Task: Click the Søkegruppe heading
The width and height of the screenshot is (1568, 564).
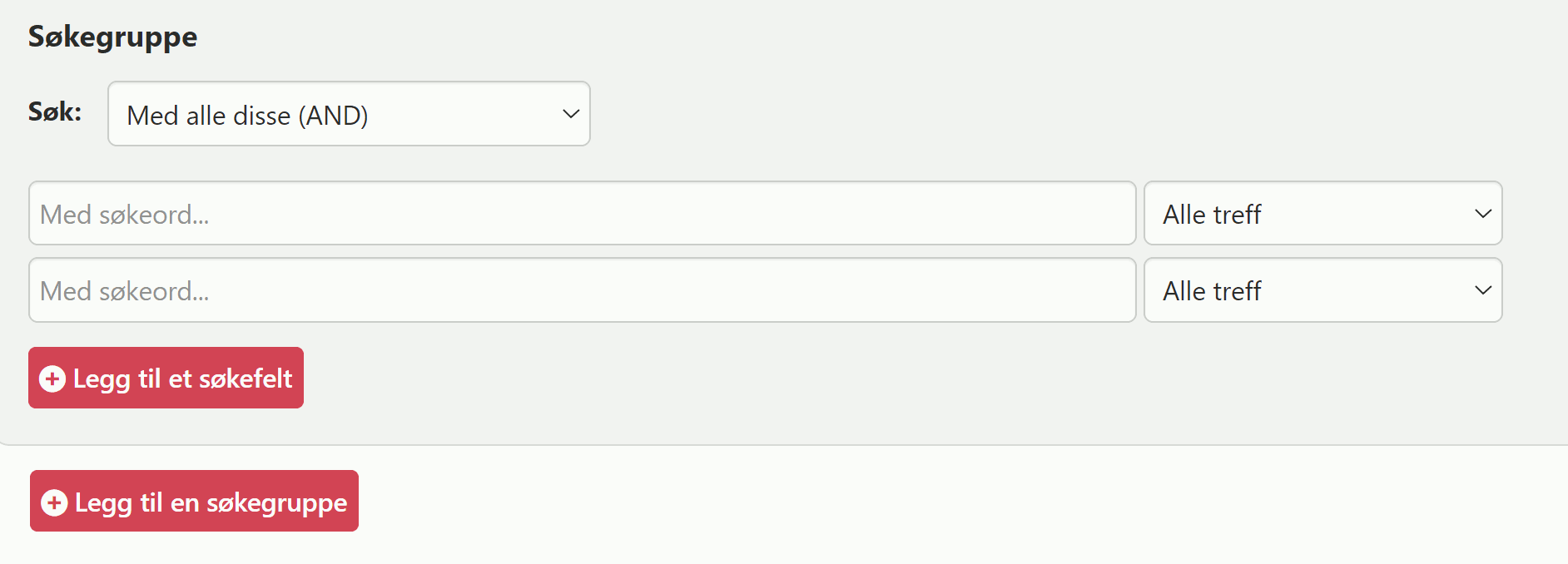Action: coord(112,37)
